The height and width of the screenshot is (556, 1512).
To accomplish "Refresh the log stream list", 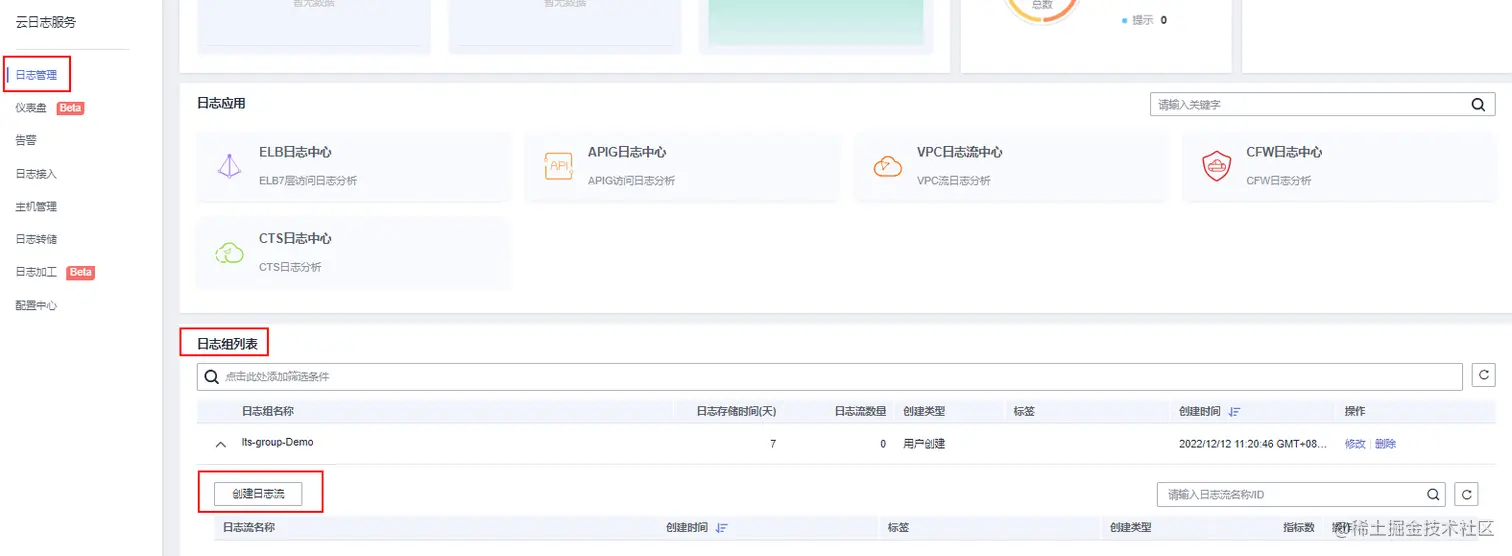I will click(x=1466, y=494).
